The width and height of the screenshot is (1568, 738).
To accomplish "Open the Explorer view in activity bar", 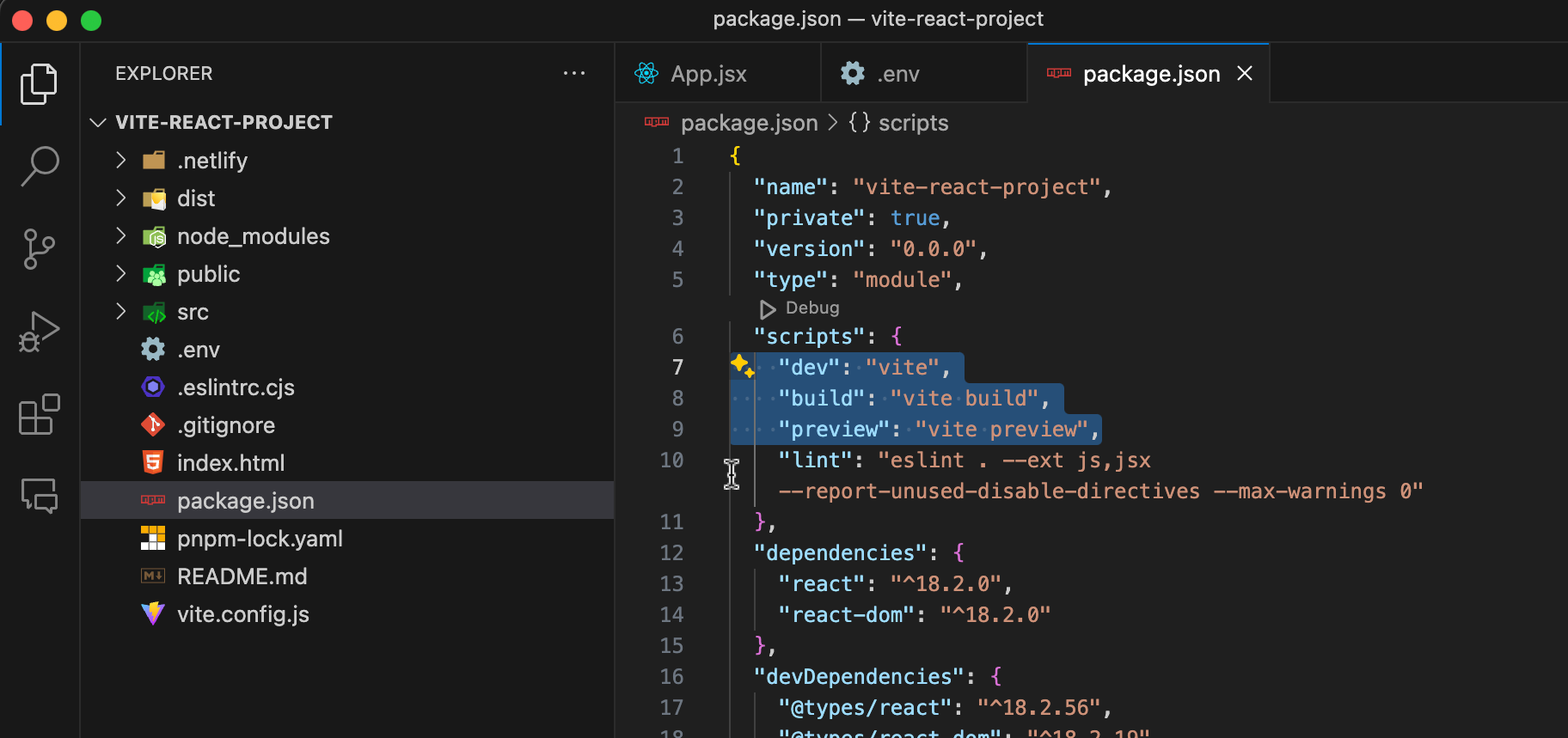I will (x=39, y=84).
